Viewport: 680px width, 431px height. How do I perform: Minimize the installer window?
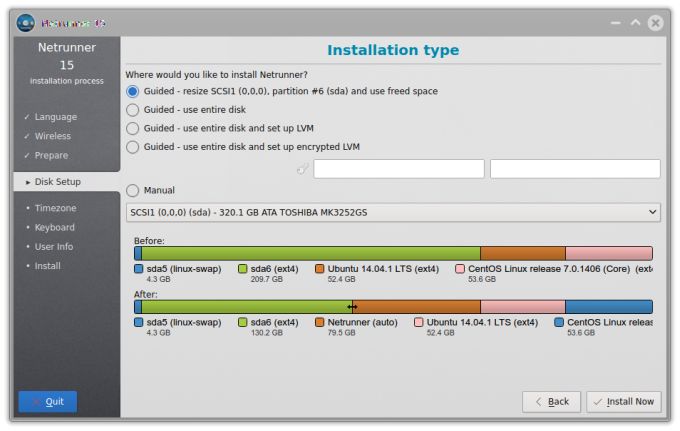click(615, 23)
